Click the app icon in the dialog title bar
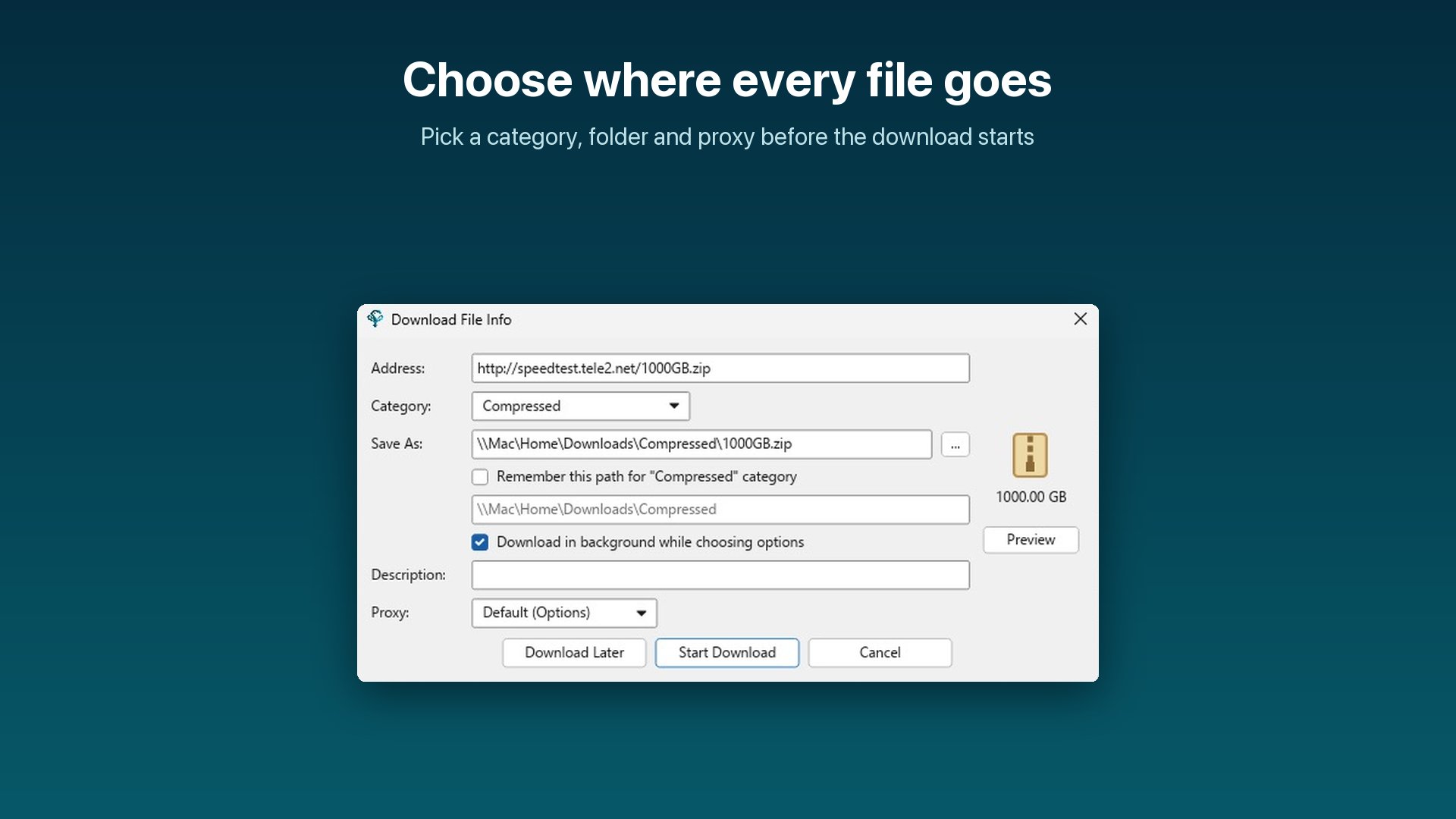Viewport: 1456px width, 819px height. [x=375, y=319]
